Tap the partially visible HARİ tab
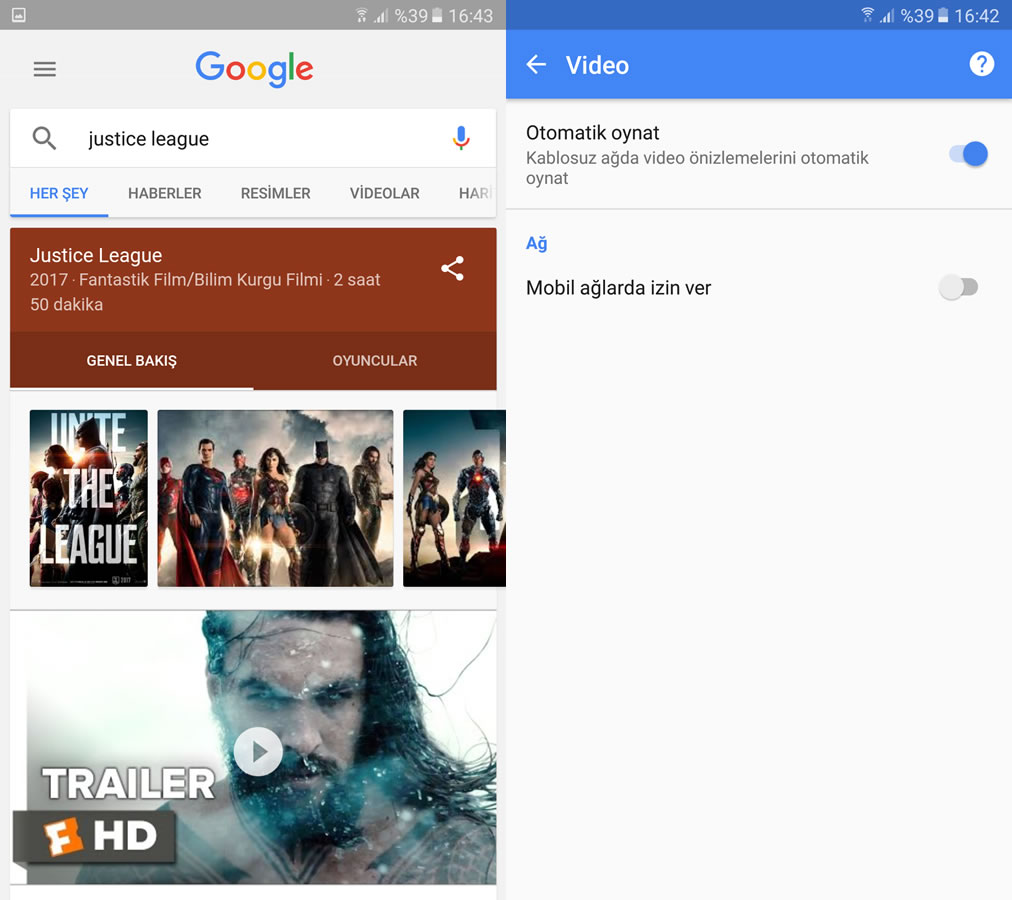Image resolution: width=1012 pixels, height=900 pixels. (x=476, y=193)
